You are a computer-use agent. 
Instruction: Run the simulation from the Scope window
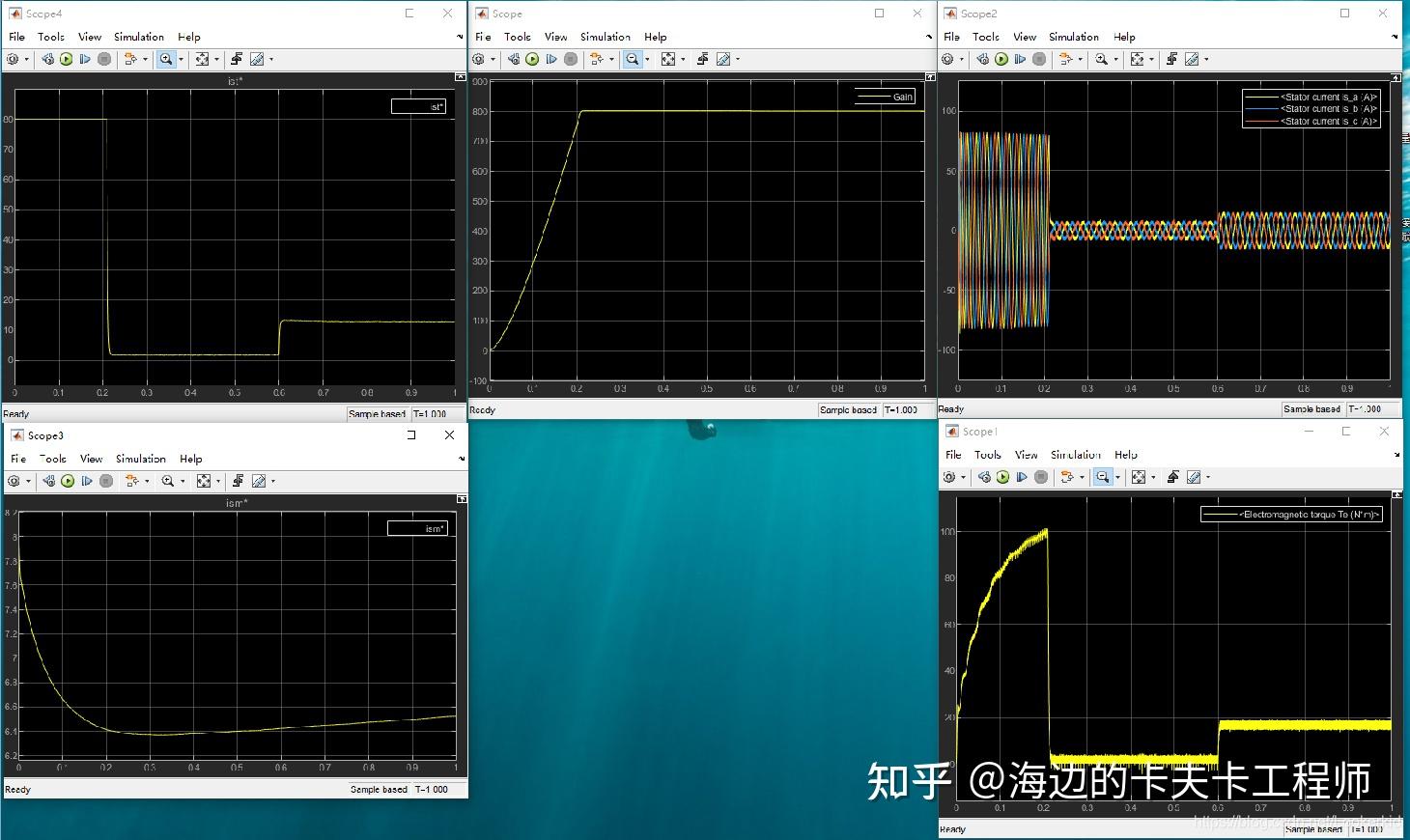(x=532, y=59)
